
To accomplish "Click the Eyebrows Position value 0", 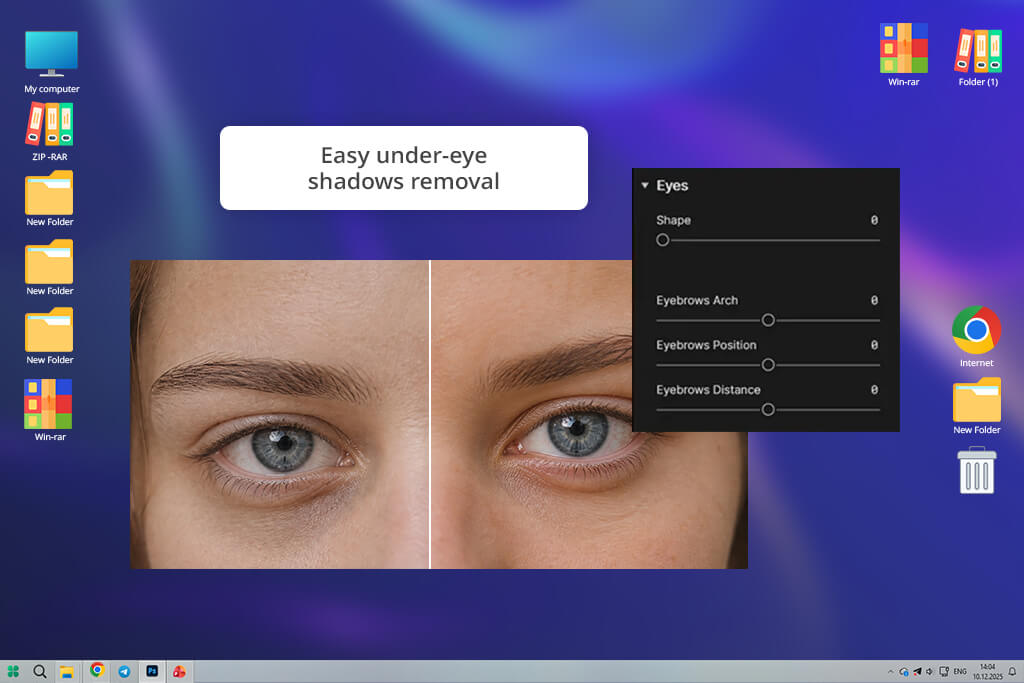I will coord(874,345).
